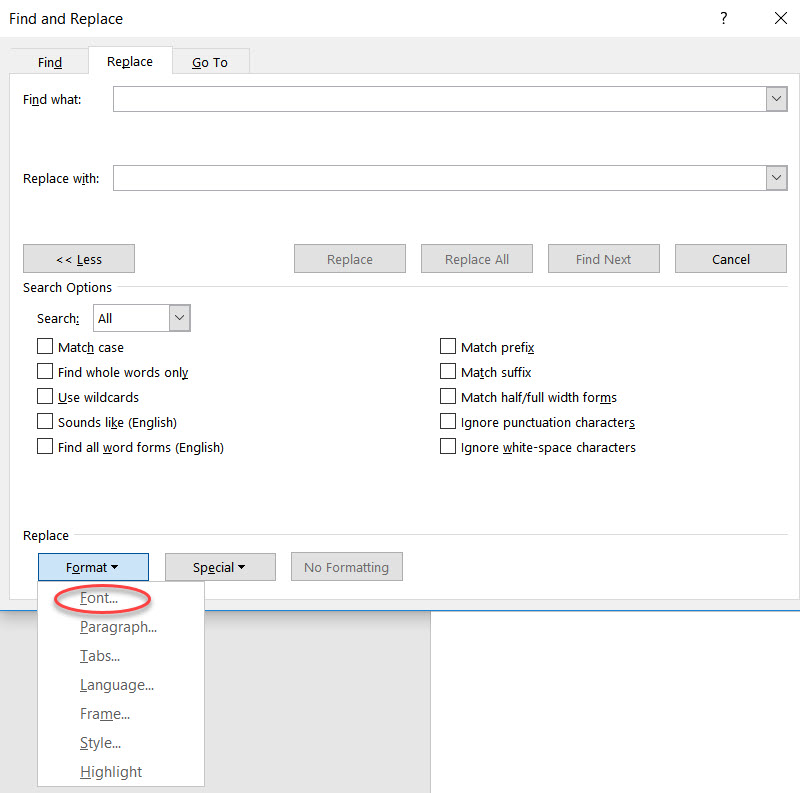
Task: Switch to the Go To tab
Action: [x=210, y=61]
